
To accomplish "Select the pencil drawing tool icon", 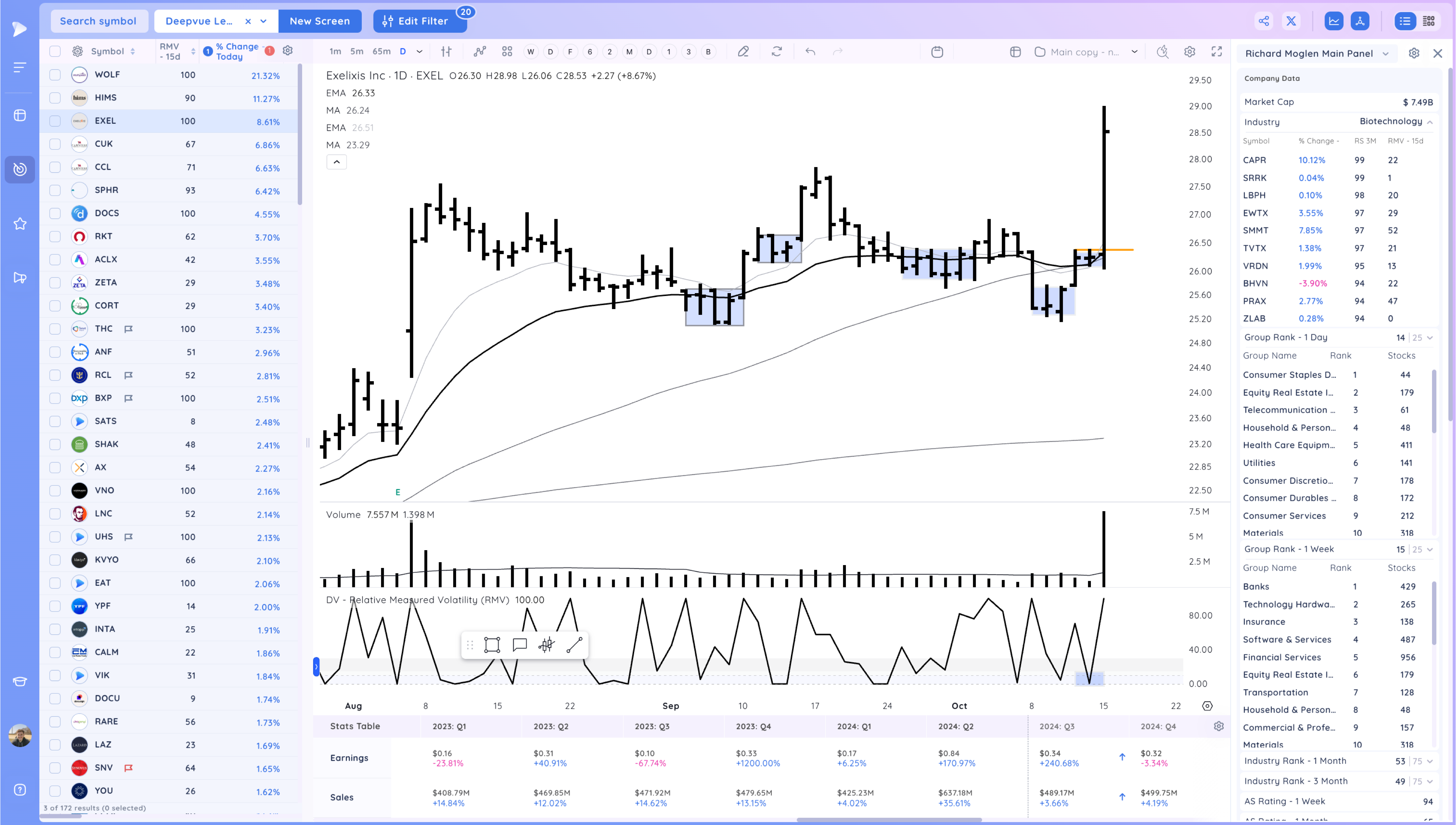I will point(743,52).
